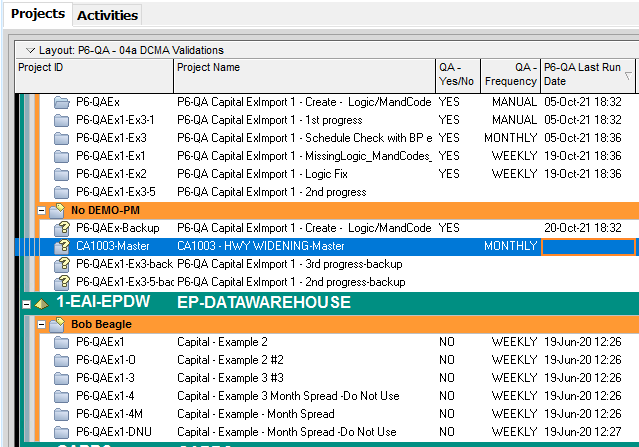Click 'Capital - Example - Month Spread' name

256,414
